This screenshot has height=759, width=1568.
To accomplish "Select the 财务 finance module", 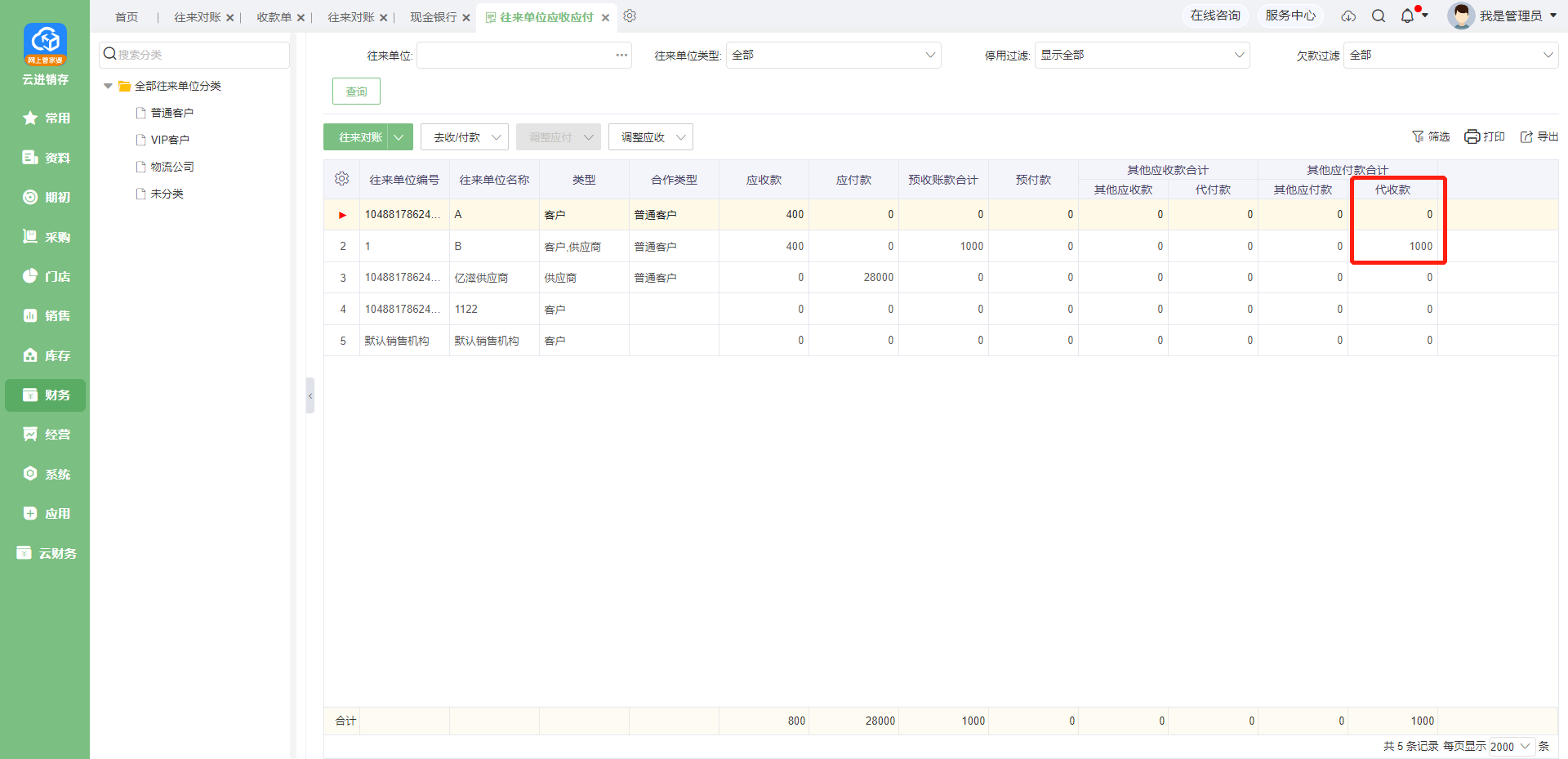I will (46, 395).
